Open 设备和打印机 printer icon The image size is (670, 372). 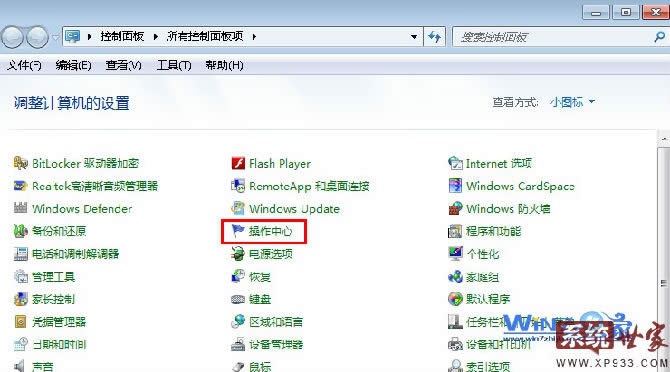455,344
